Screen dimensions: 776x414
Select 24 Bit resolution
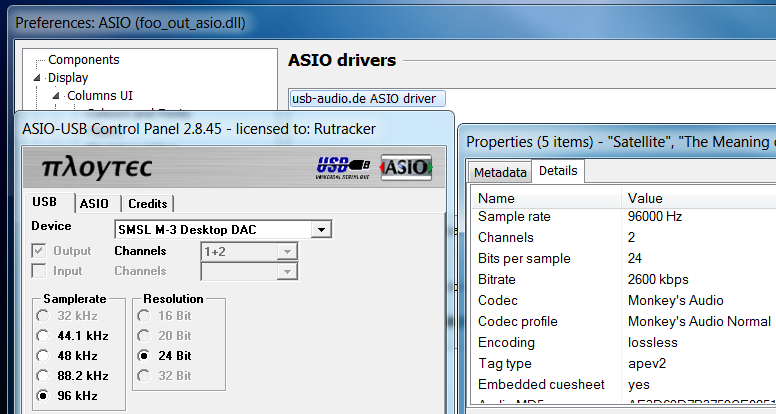[145, 355]
